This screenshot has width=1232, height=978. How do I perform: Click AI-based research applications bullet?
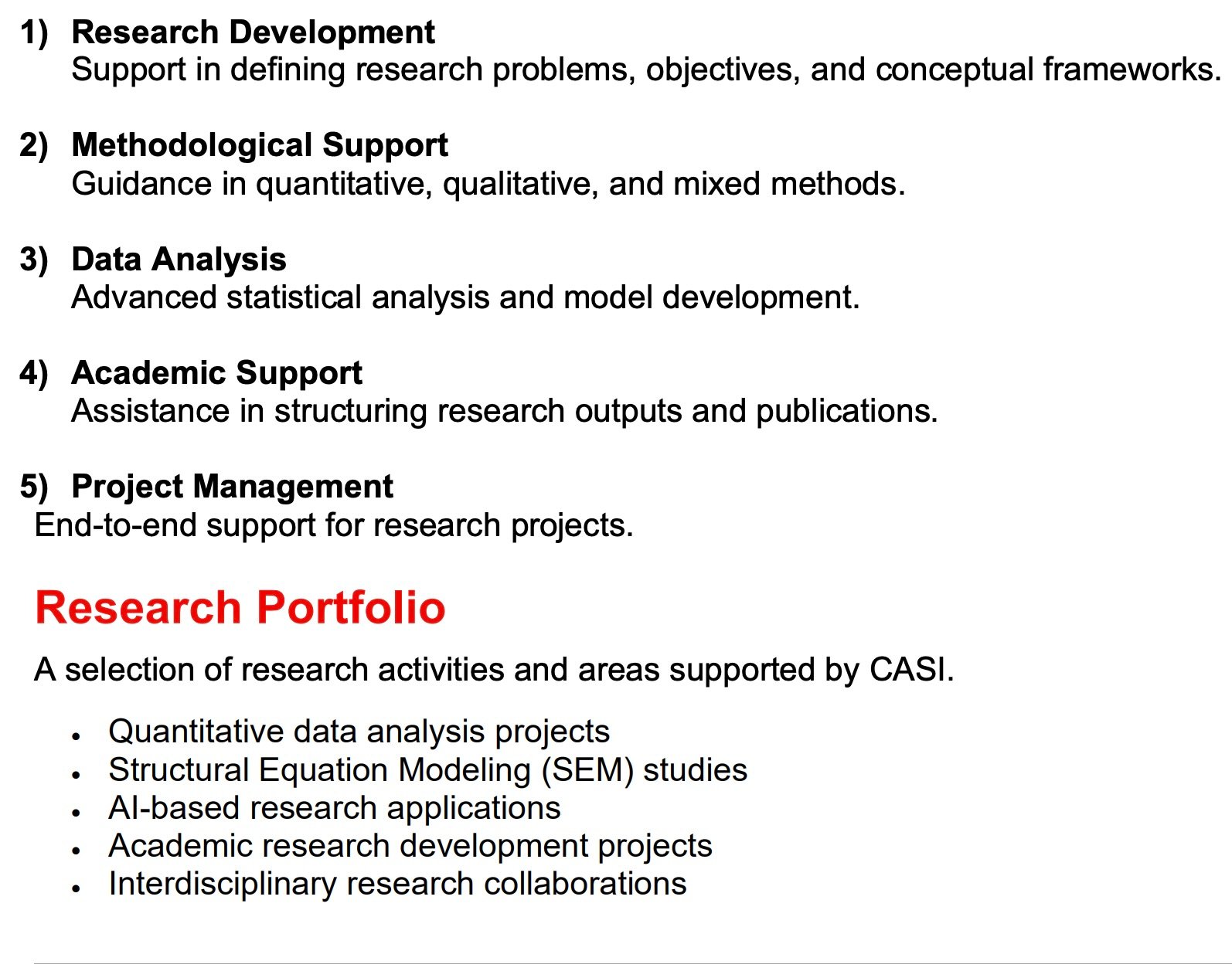click(x=335, y=808)
